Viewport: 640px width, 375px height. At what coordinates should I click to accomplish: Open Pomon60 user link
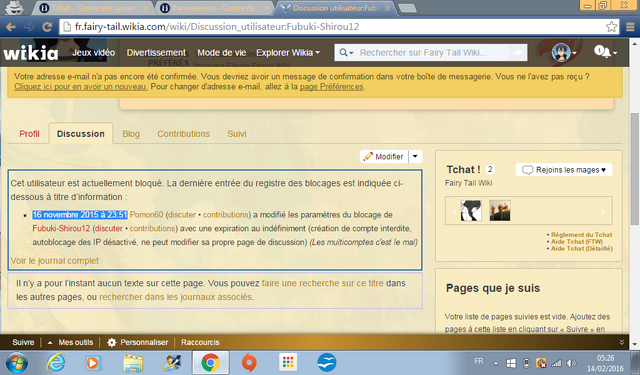click(x=147, y=215)
